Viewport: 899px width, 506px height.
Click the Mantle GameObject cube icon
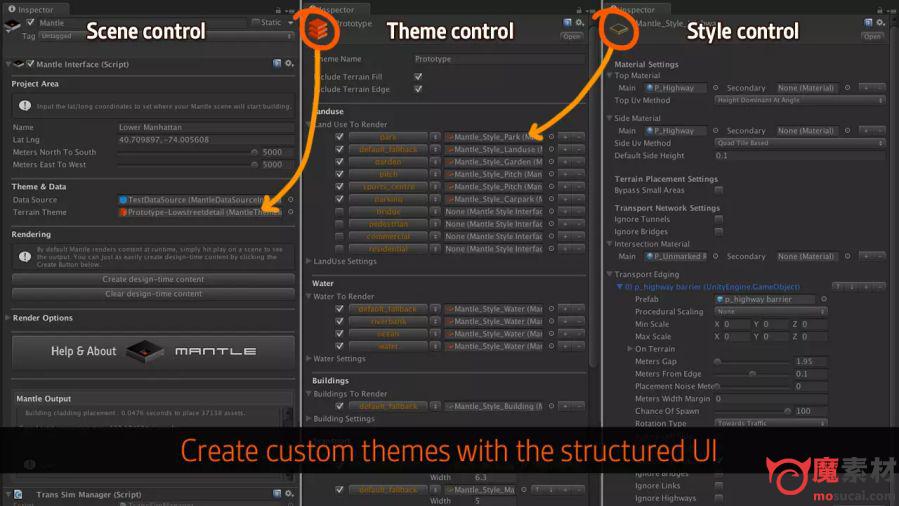click(x=13, y=26)
